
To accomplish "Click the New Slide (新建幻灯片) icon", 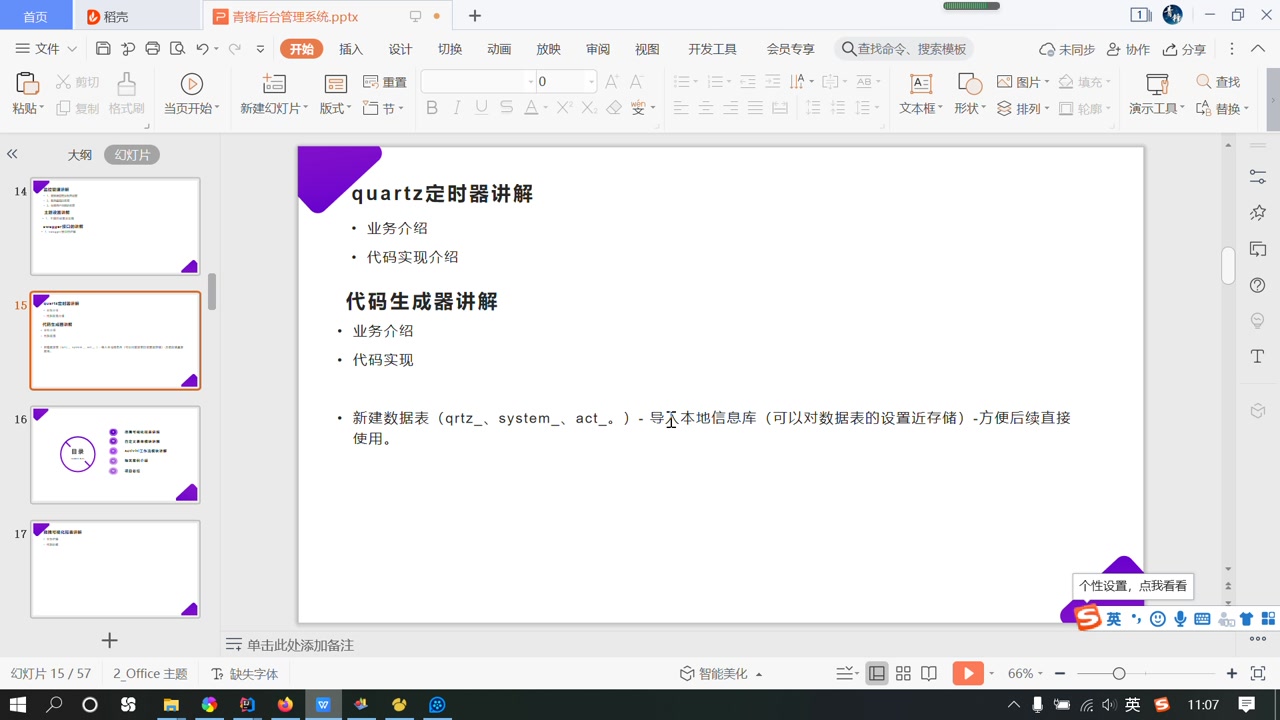I will 274,84.
